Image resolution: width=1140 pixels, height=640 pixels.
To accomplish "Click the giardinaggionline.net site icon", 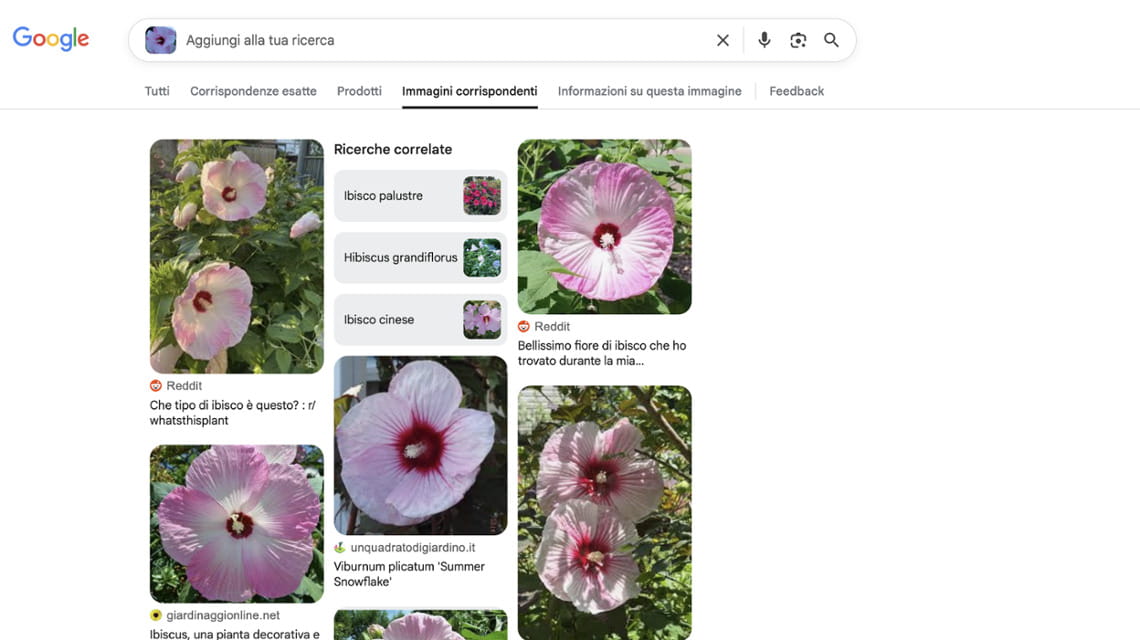I will [156, 615].
